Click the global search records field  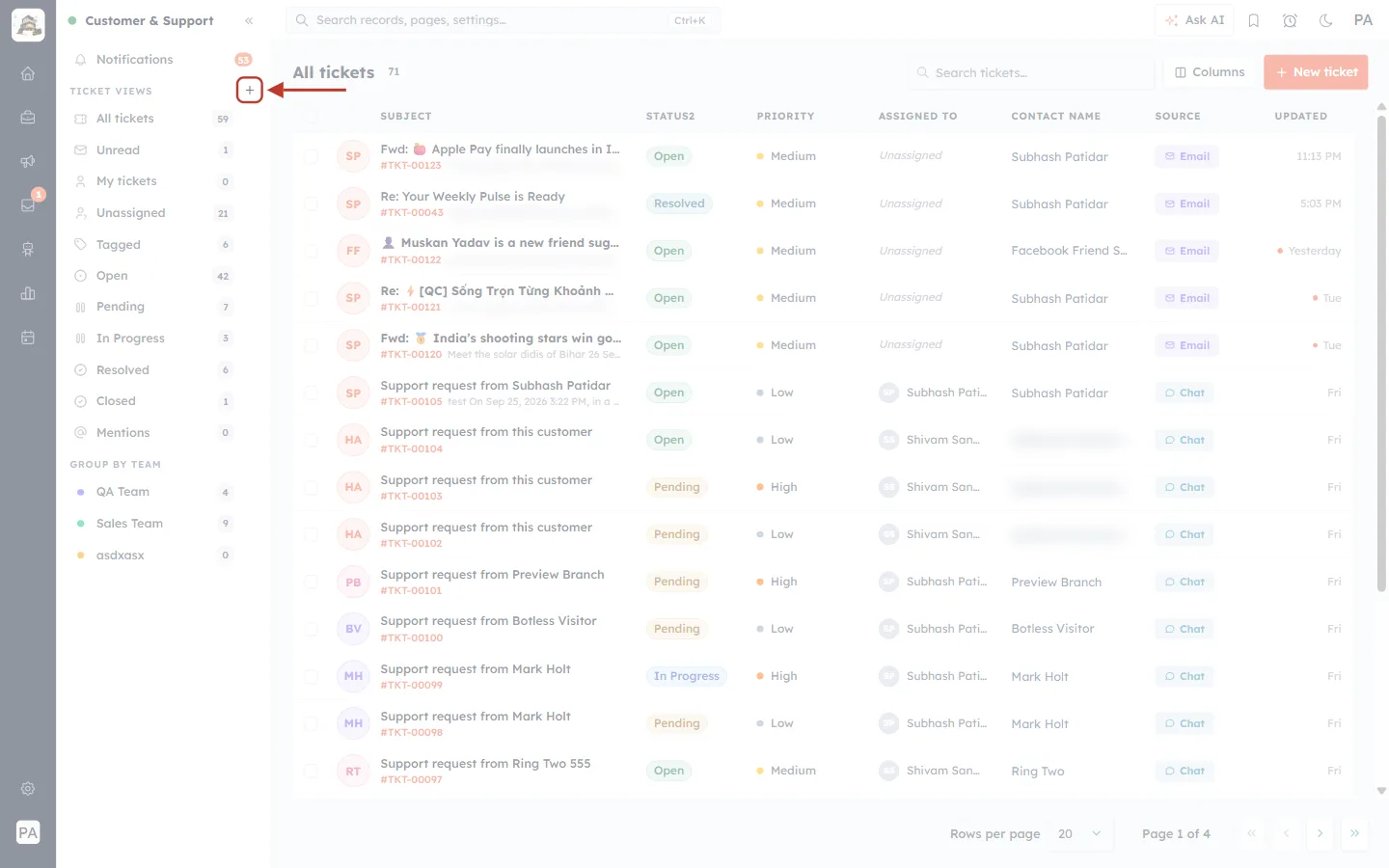pyautogui.click(x=503, y=20)
